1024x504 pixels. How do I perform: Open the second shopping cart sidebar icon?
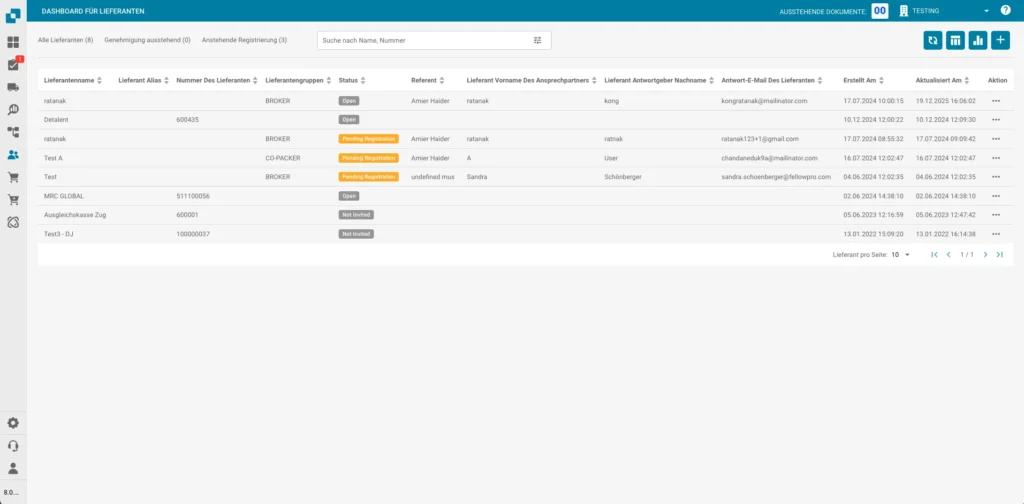[x=13, y=200]
